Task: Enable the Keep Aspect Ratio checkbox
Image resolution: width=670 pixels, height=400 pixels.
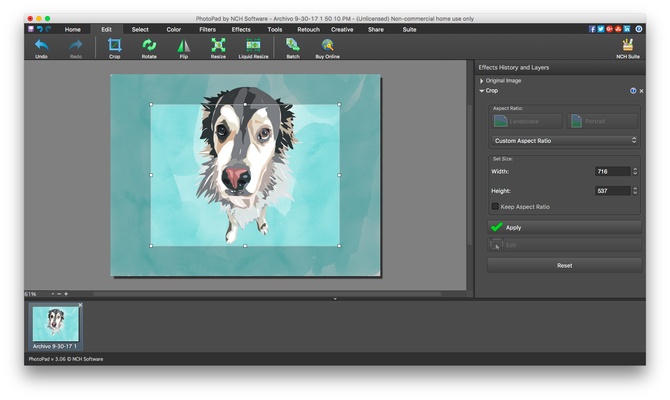Action: pos(495,206)
